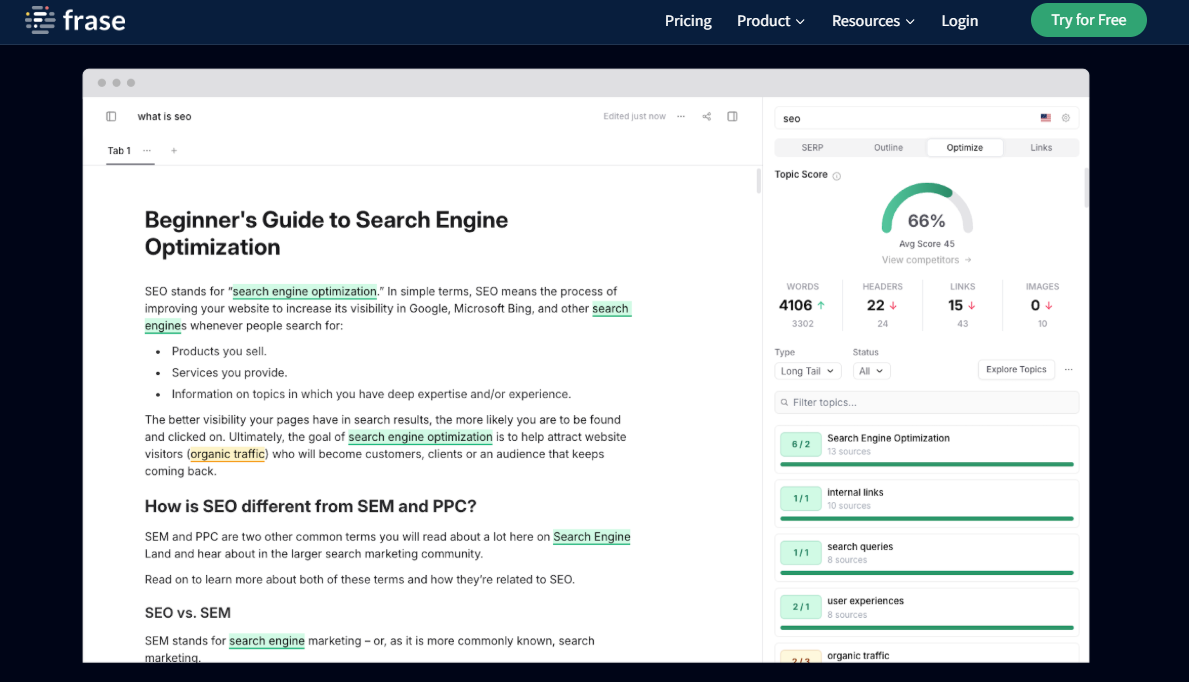Open the Long Tail type dropdown
The image size is (1189, 682).
pyautogui.click(x=808, y=371)
